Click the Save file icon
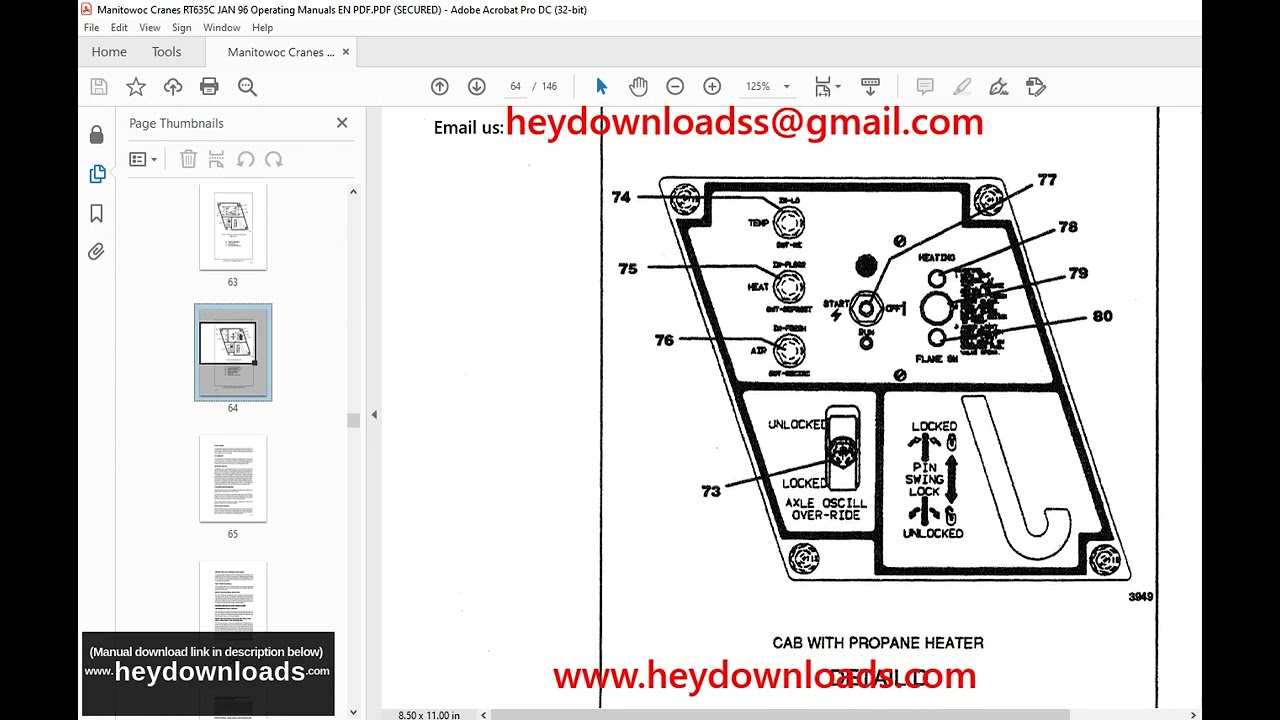 click(x=99, y=87)
